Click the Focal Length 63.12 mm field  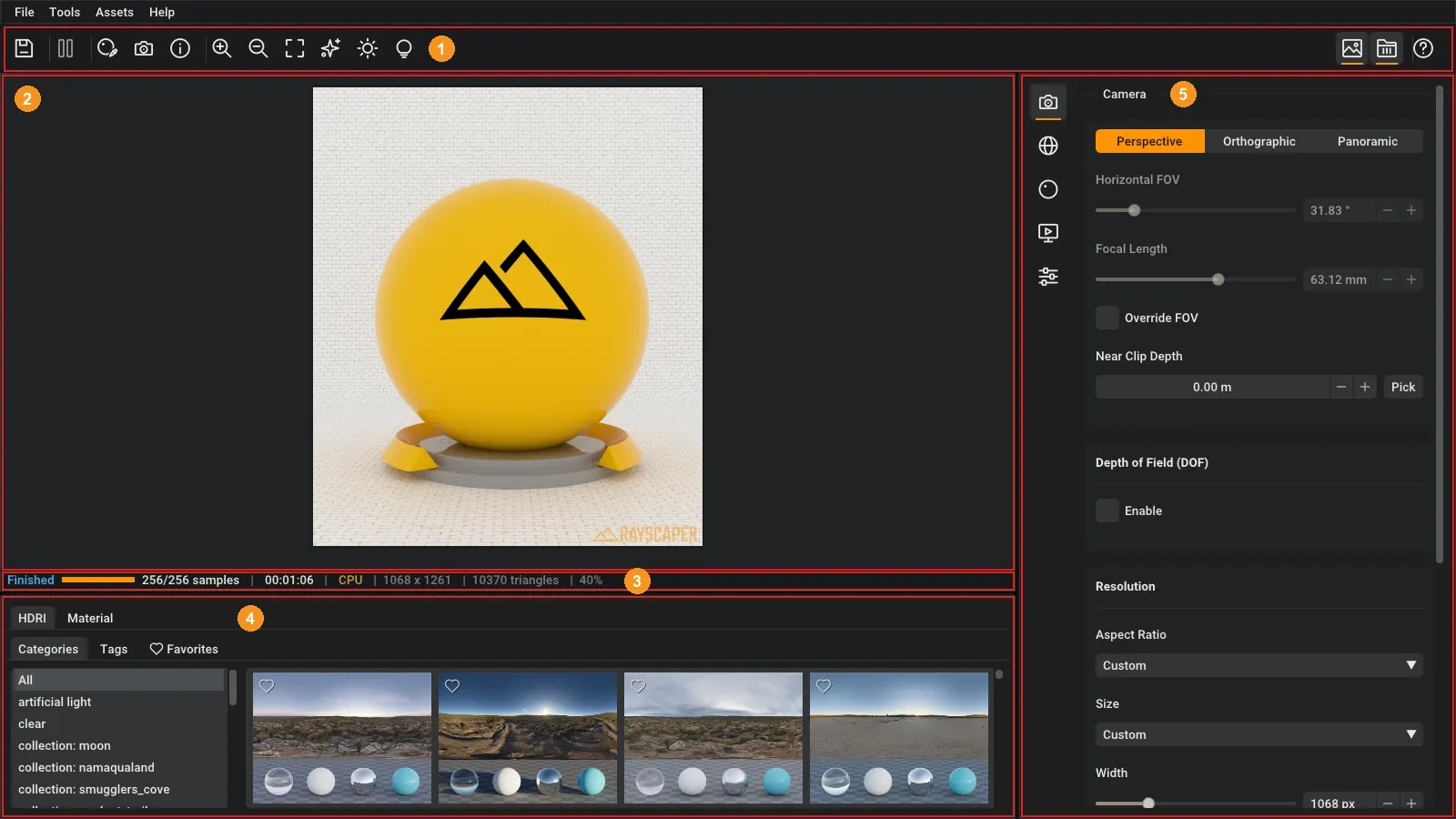pyautogui.click(x=1339, y=279)
